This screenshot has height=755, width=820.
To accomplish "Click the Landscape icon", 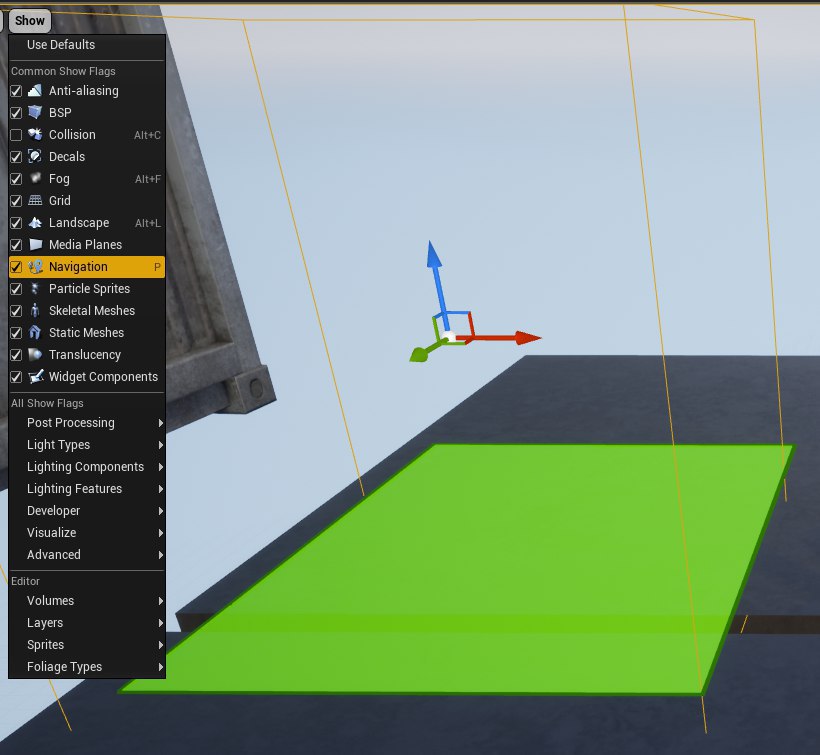I will [35, 223].
